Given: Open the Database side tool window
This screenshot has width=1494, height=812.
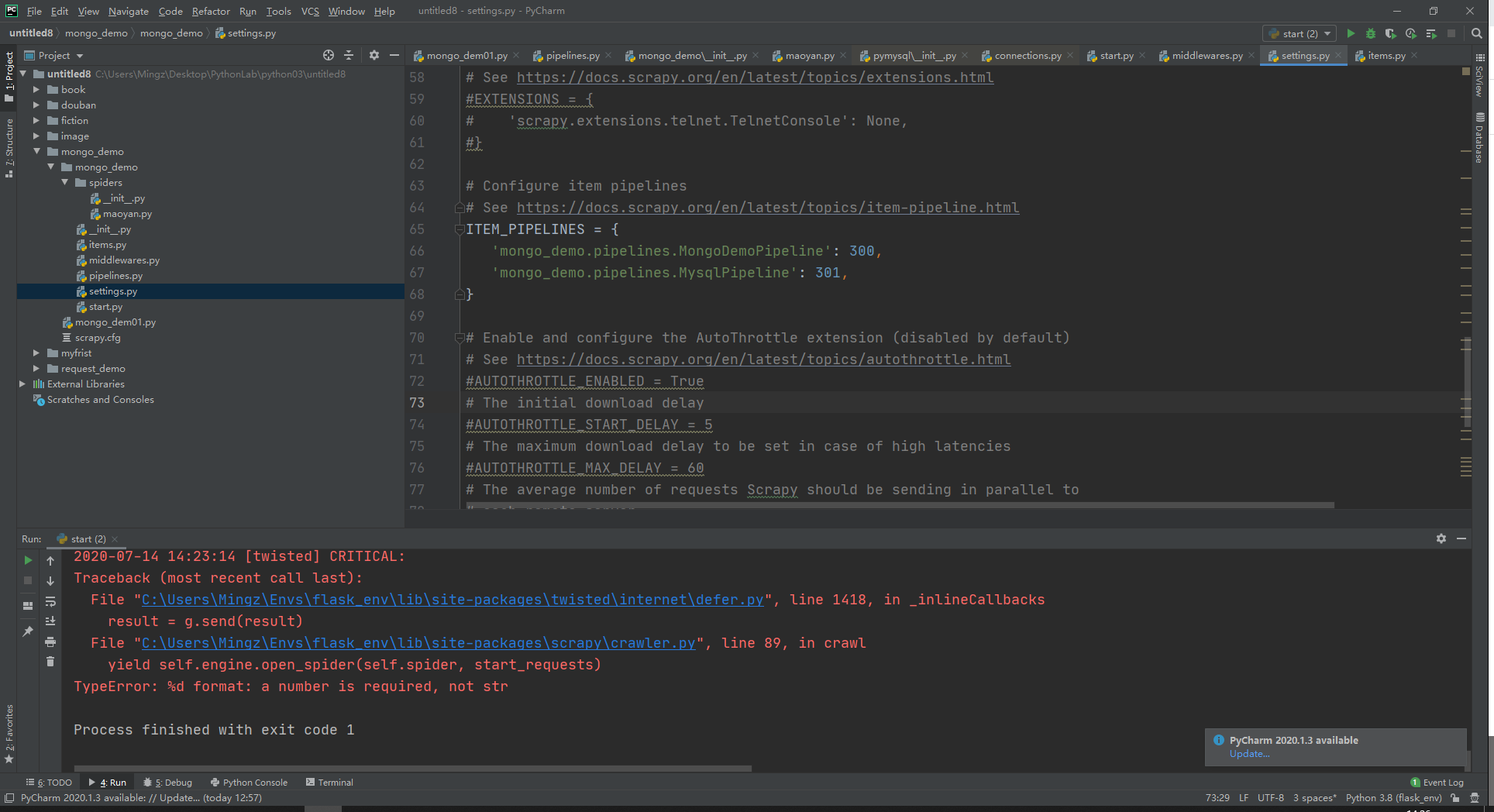Looking at the screenshot, I should click(x=1479, y=138).
